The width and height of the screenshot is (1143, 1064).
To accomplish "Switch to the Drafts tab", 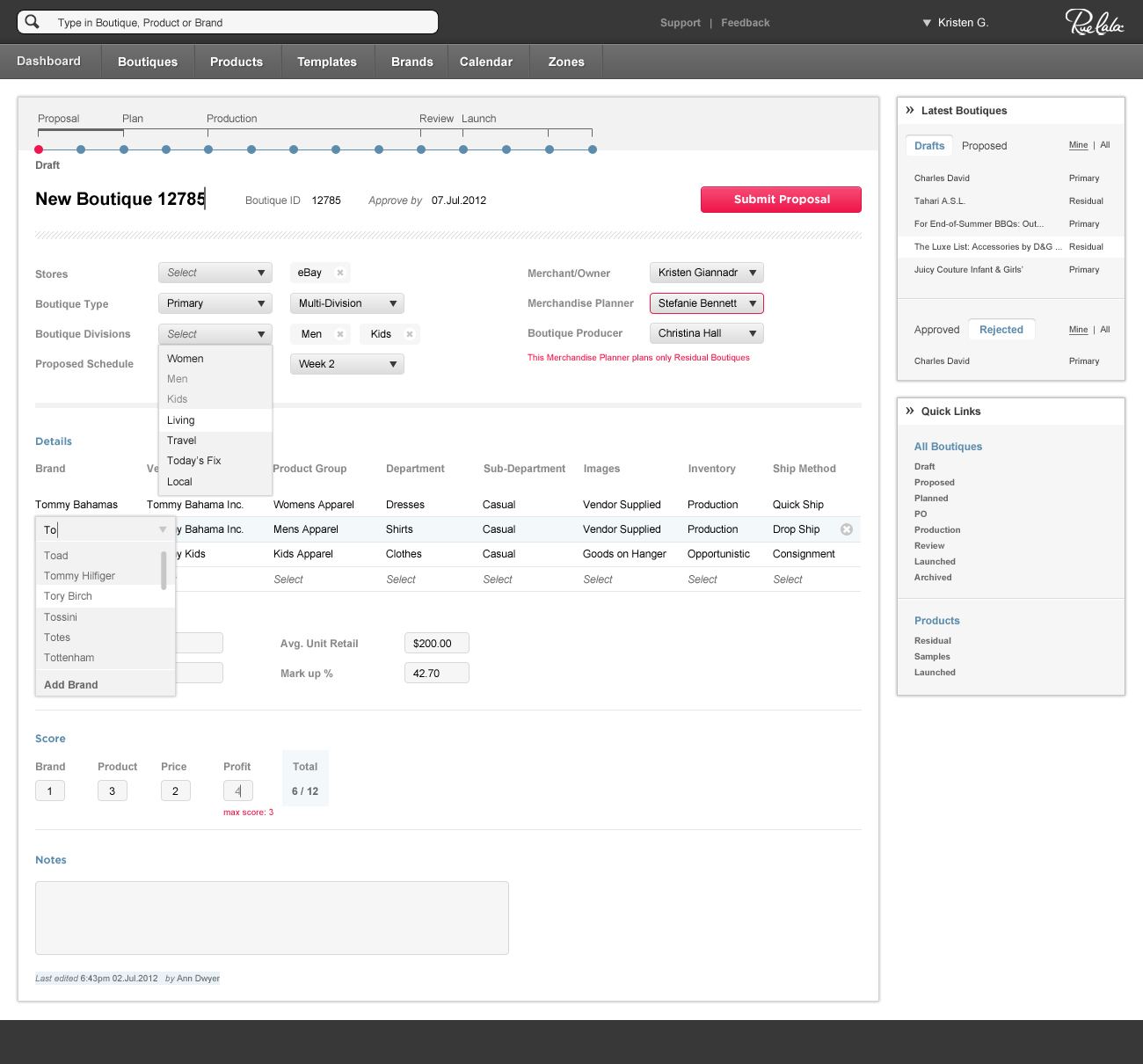I will coord(929,146).
